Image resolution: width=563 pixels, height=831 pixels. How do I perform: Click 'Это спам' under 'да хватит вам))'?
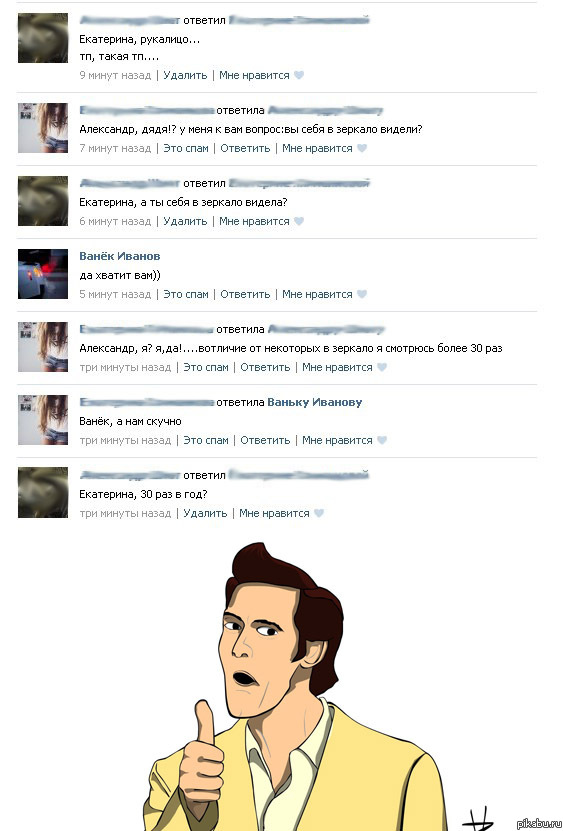pos(186,294)
